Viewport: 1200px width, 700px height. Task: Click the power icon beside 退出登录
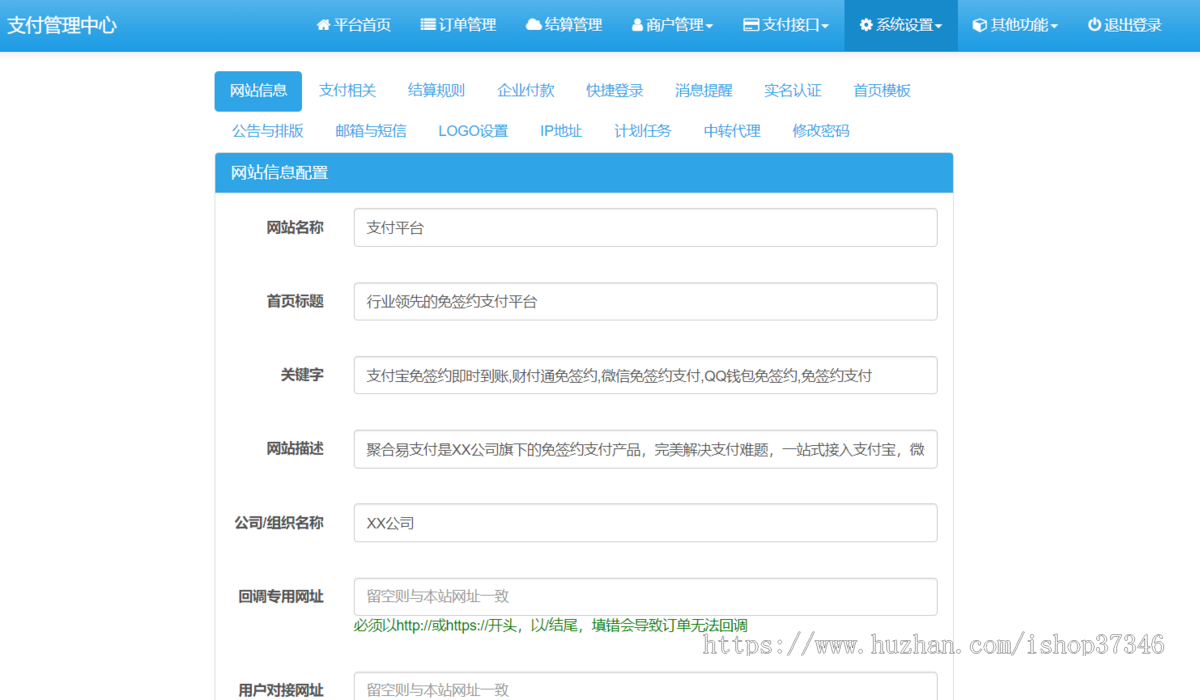point(1095,25)
